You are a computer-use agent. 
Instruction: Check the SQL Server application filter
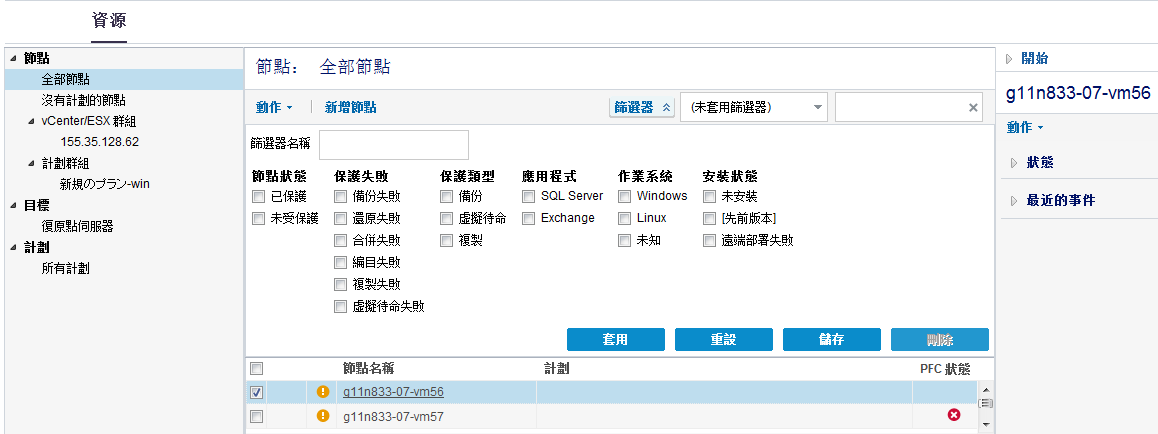coord(529,196)
